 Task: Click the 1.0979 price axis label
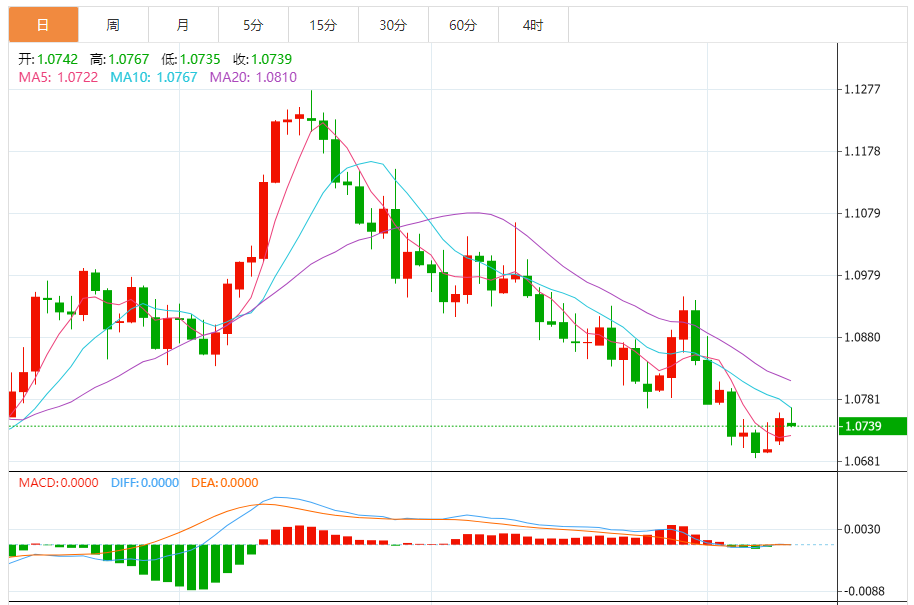tap(862, 275)
